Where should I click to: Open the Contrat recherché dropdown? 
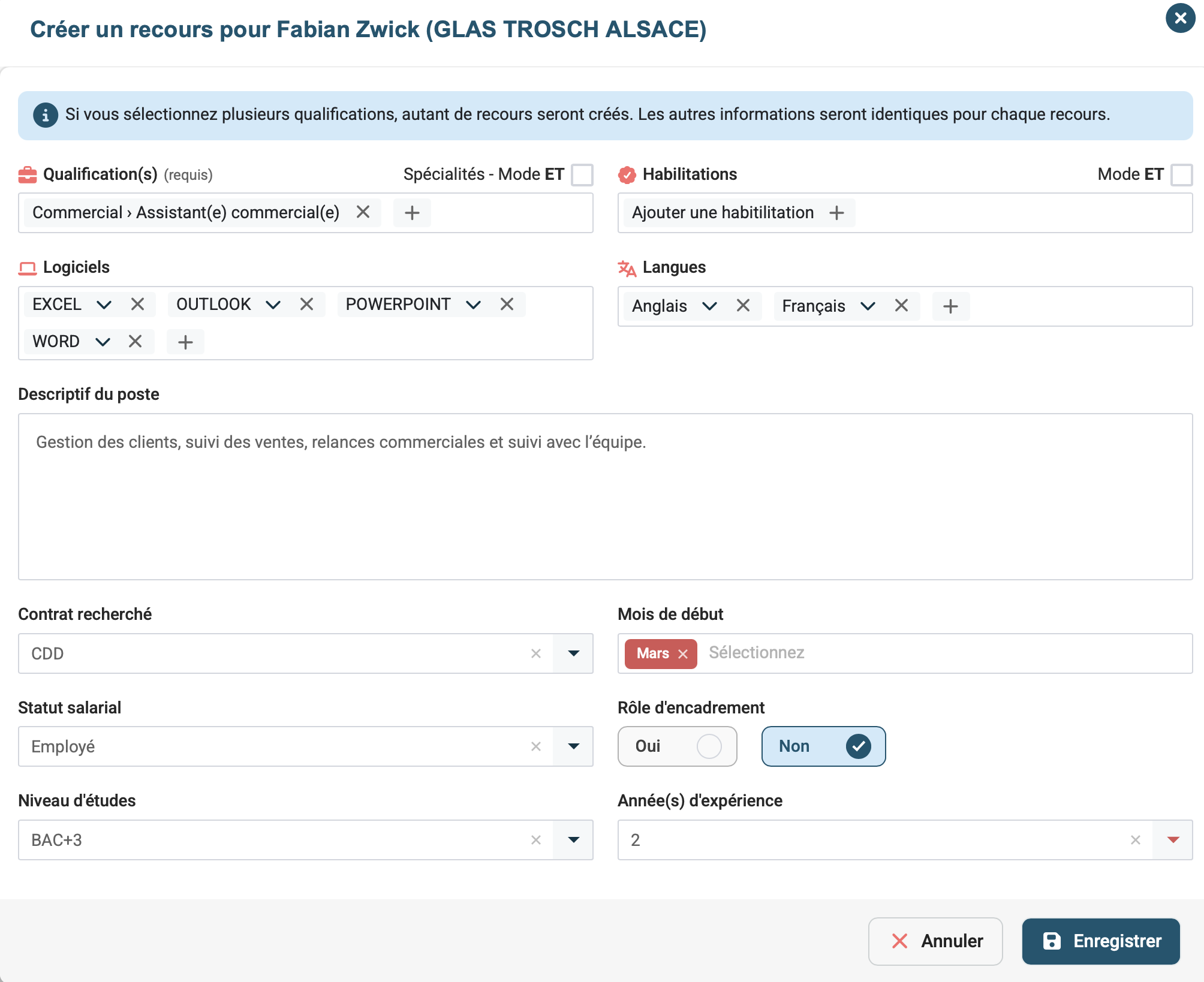573,653
